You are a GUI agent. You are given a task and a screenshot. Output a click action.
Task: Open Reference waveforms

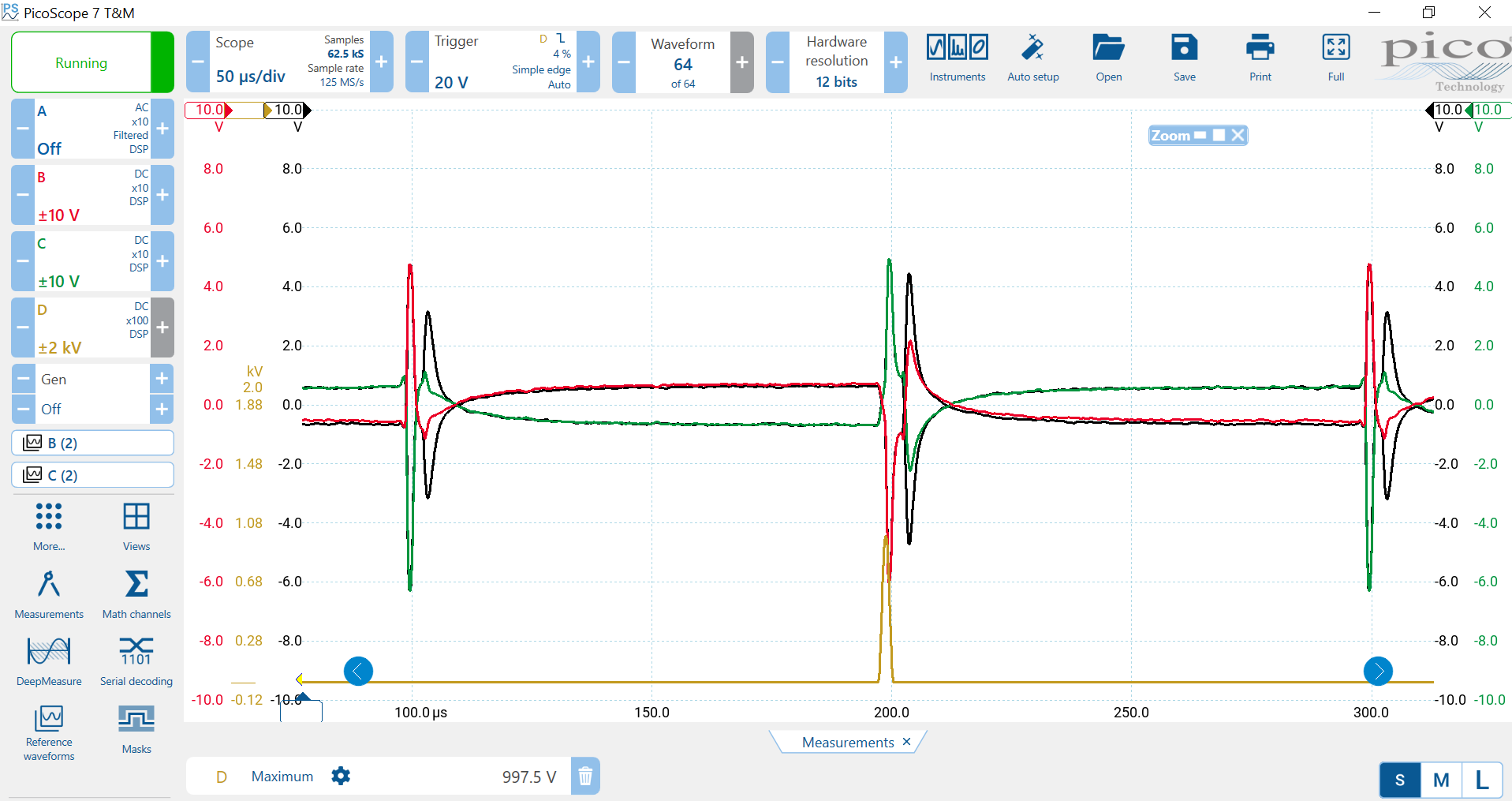(49, 733)
